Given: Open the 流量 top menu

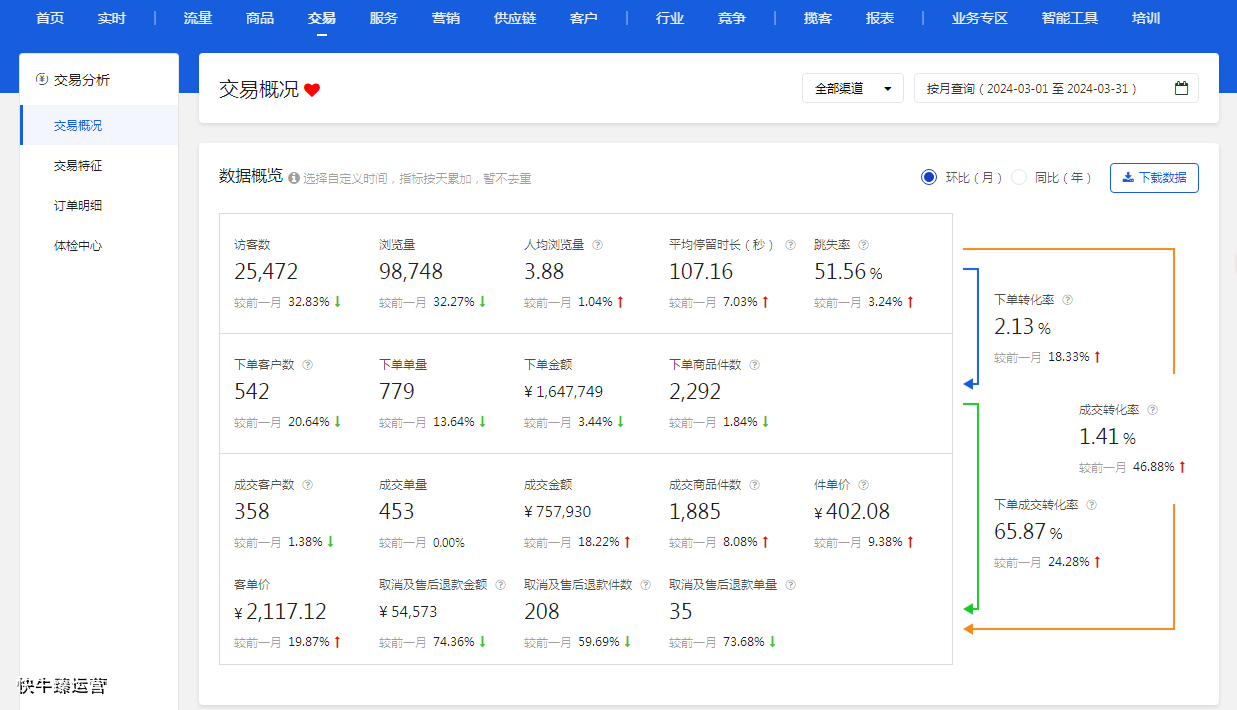Looking at the screenshot, I should [198, 18].
